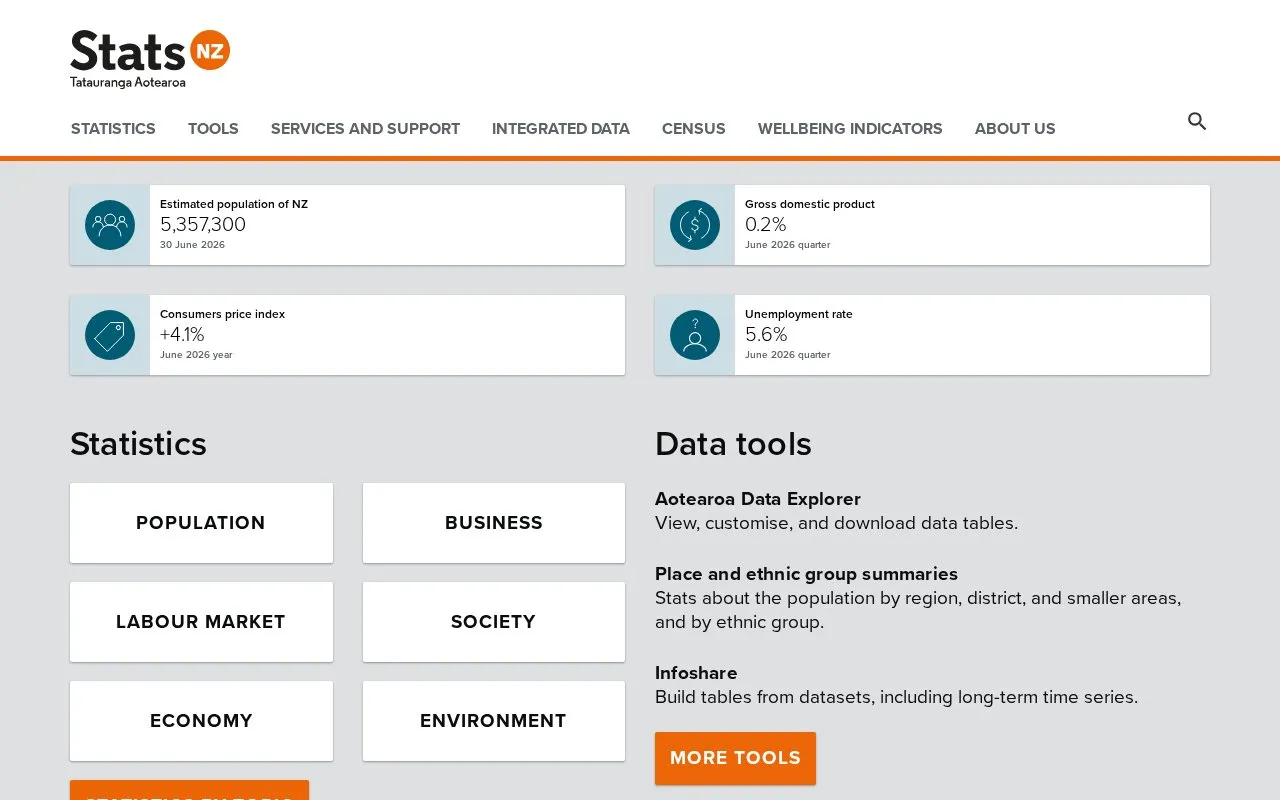Click the Statistics section heading
The image size is (1280, 800).
point(138,444)
